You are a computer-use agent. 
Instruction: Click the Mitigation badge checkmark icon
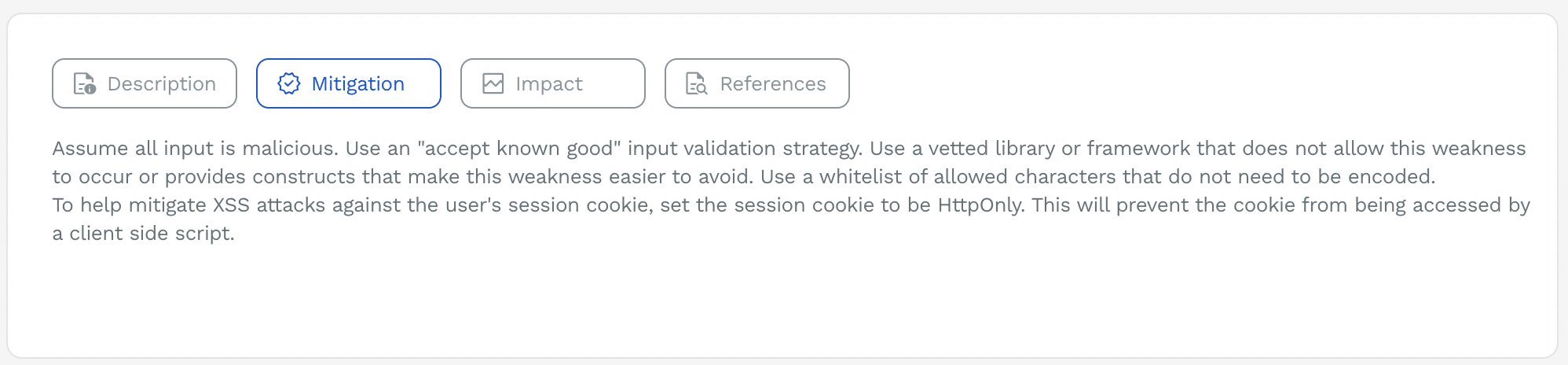(289, 83)
